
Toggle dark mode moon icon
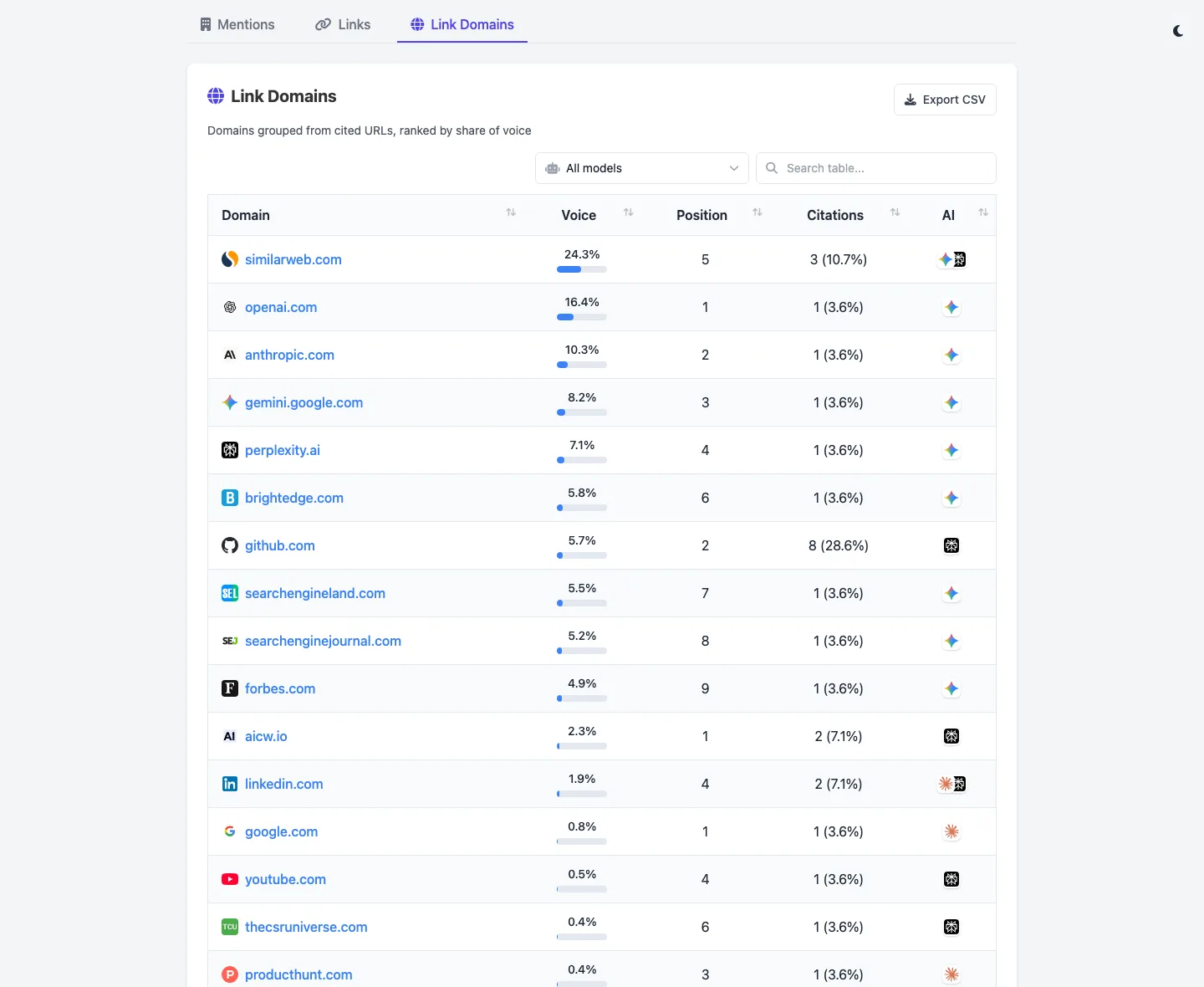[1178, 31]
